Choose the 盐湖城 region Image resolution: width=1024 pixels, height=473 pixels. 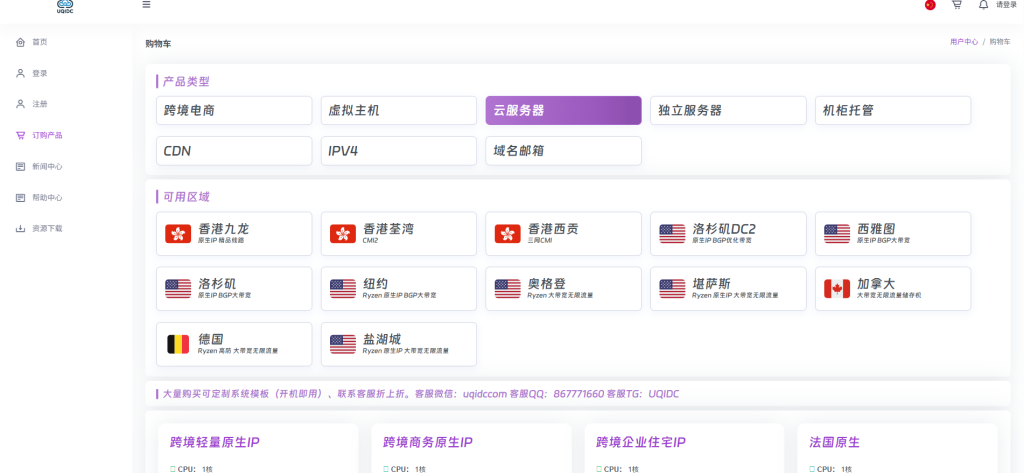(x=399, y=344)
